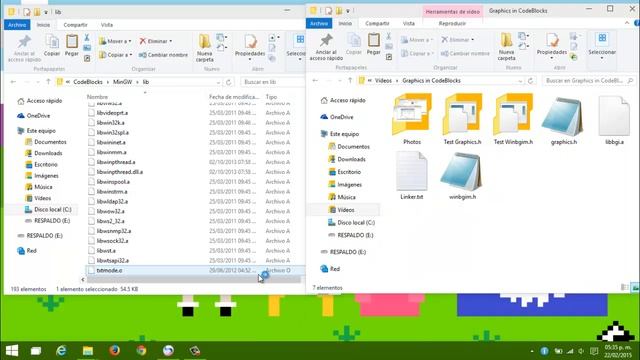Click Seleccionar in Graphics in CodeBlocks window

pyautogui.click(x=602, y=46)
